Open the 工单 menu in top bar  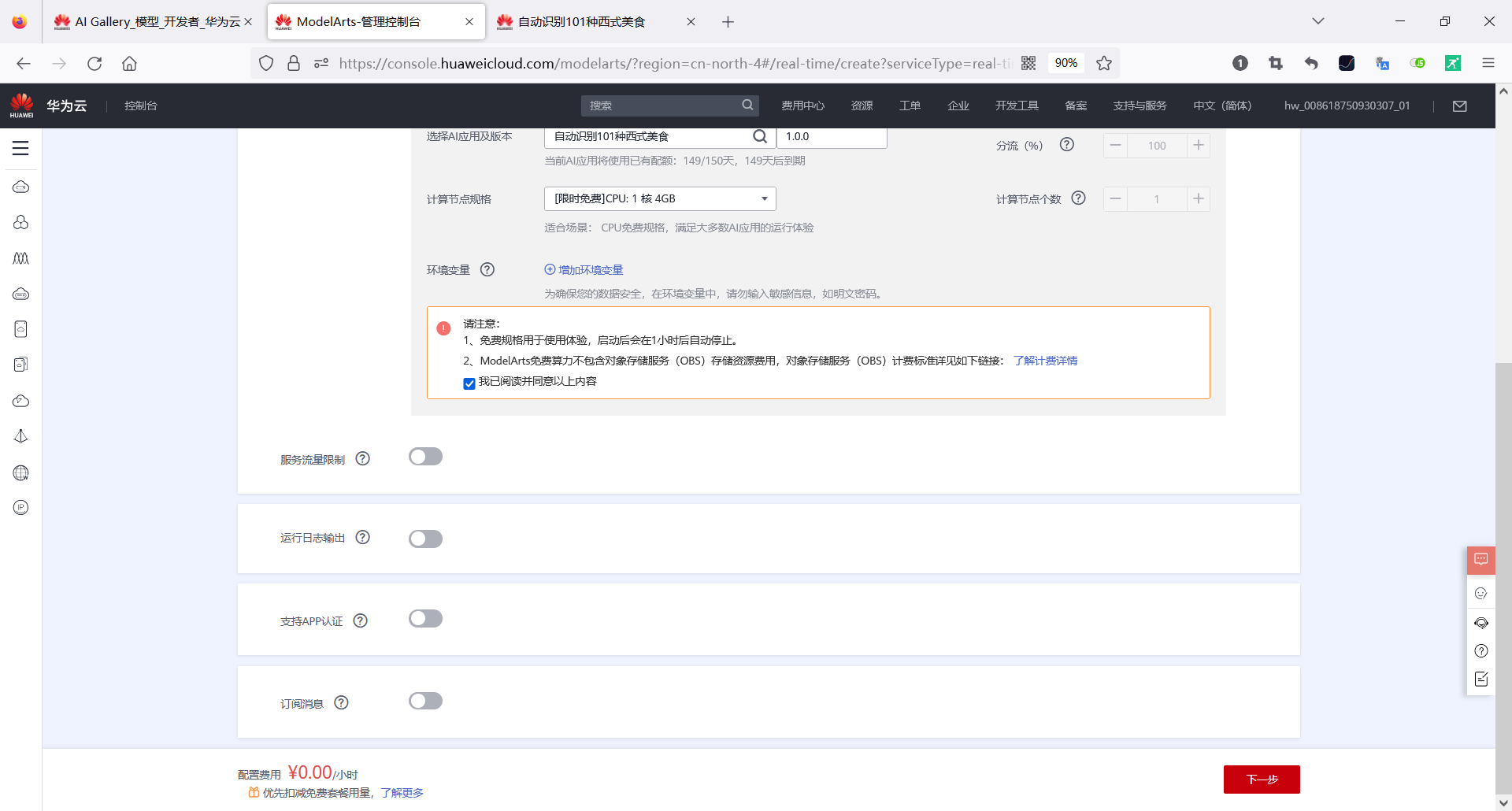coord(910,105)
